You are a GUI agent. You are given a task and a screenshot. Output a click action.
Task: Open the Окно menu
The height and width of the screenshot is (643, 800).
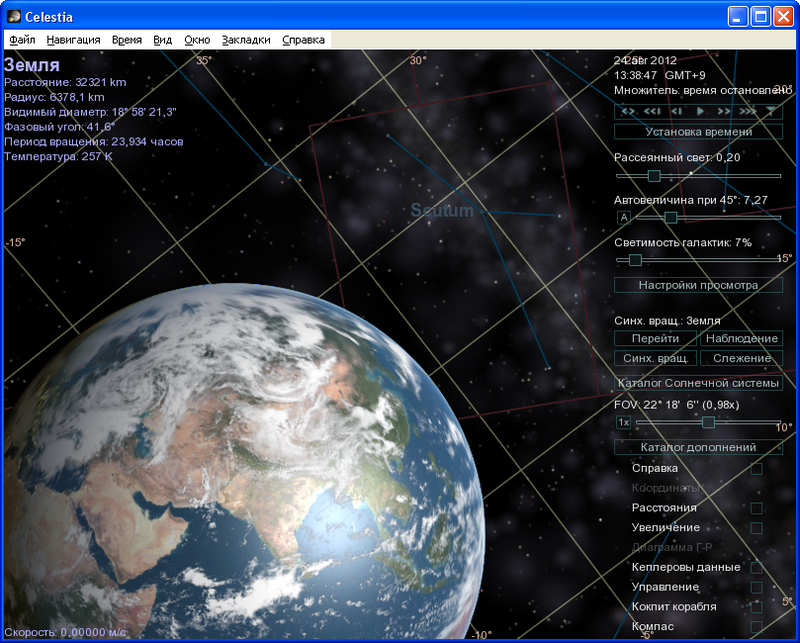tap(197, 40)
